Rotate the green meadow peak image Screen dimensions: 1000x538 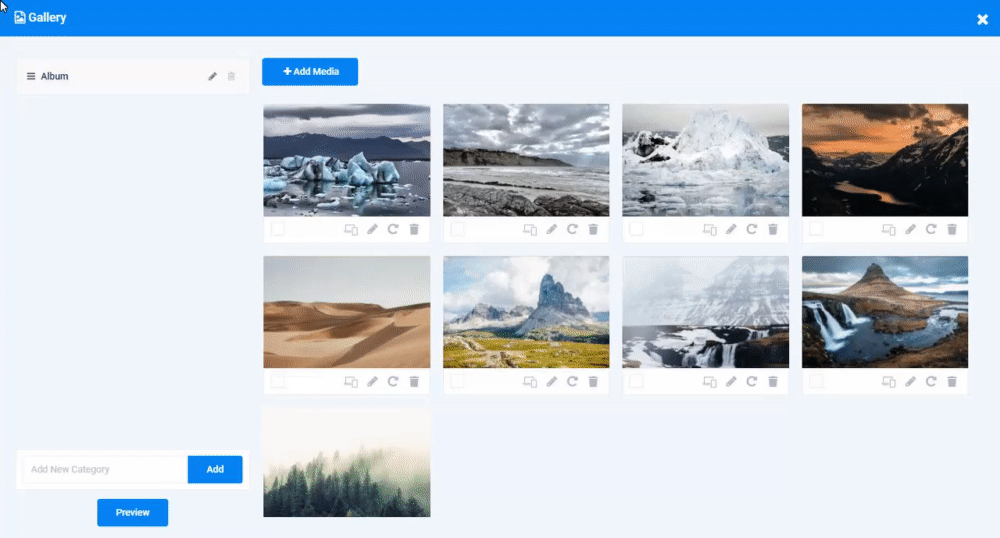click(572, 381)
